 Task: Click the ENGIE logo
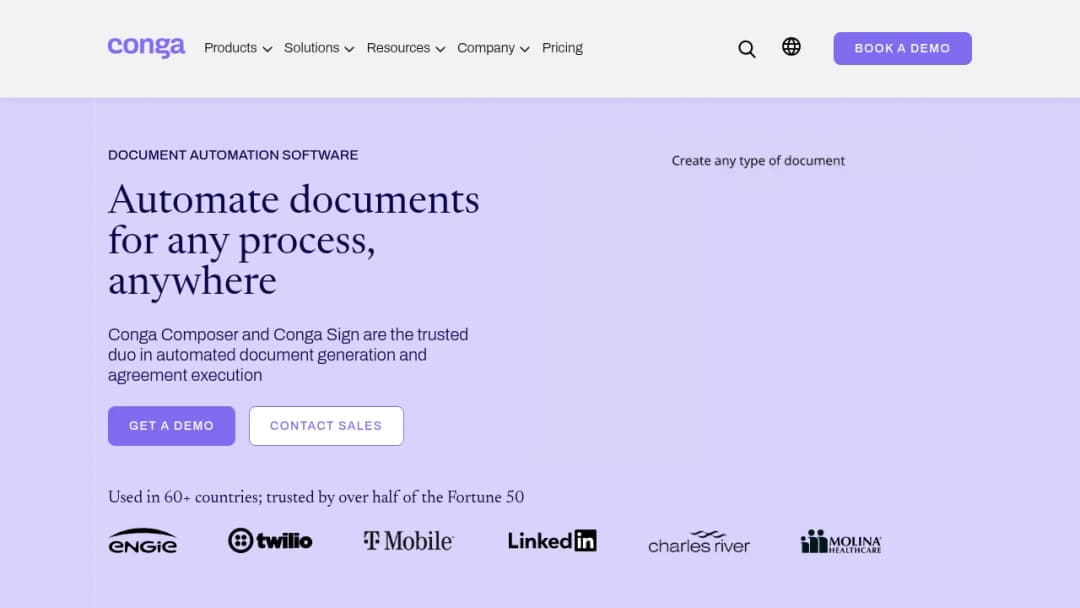143,541
